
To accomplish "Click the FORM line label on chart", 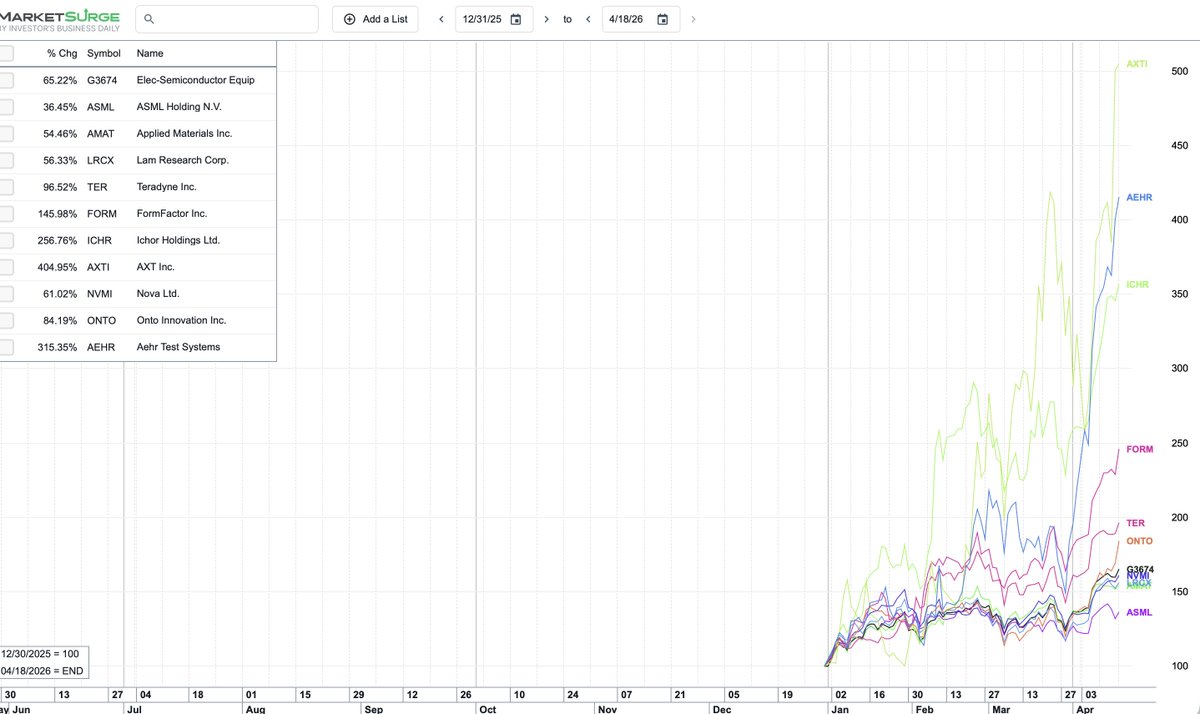I will point(1139,450).
